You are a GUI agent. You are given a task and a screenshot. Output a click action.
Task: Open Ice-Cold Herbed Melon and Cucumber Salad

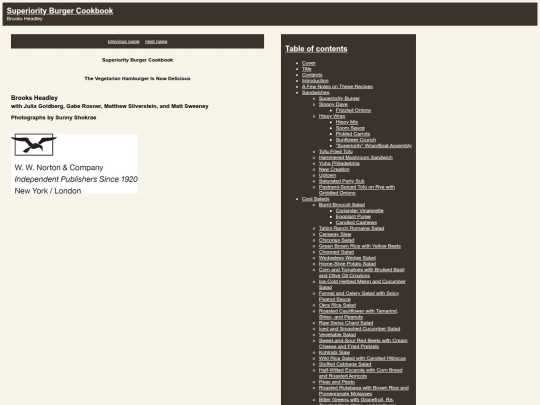tap(362, 284)
